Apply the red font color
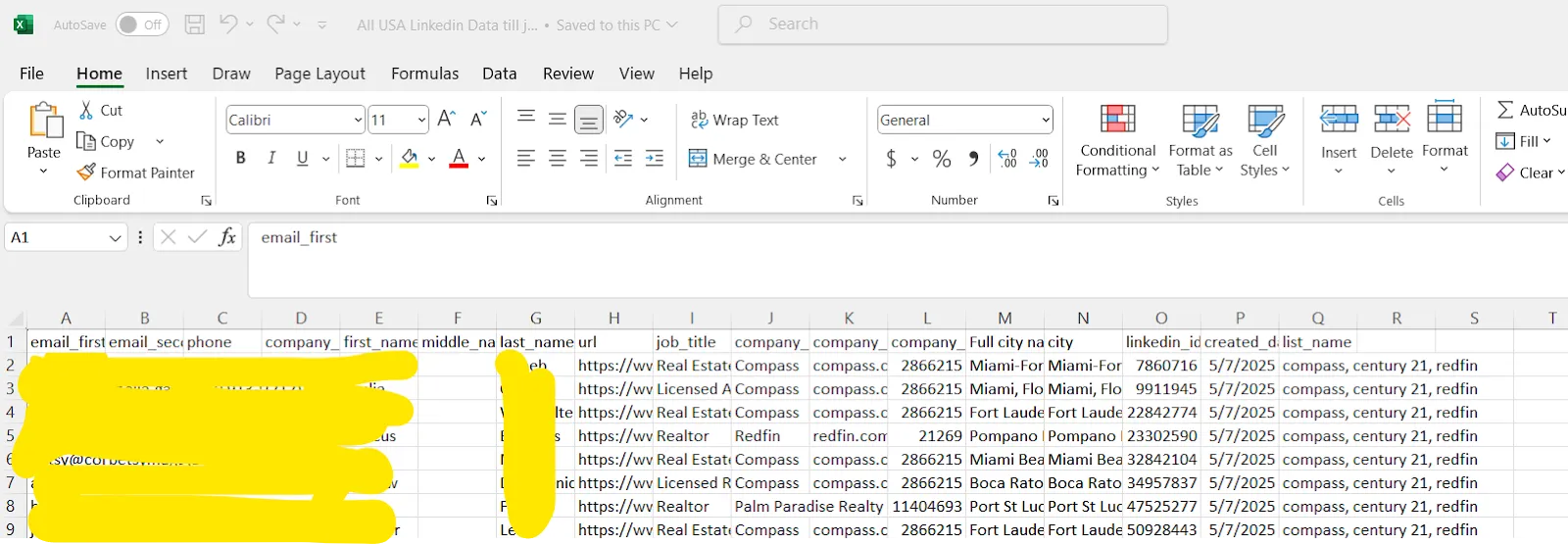 (459, 158)
